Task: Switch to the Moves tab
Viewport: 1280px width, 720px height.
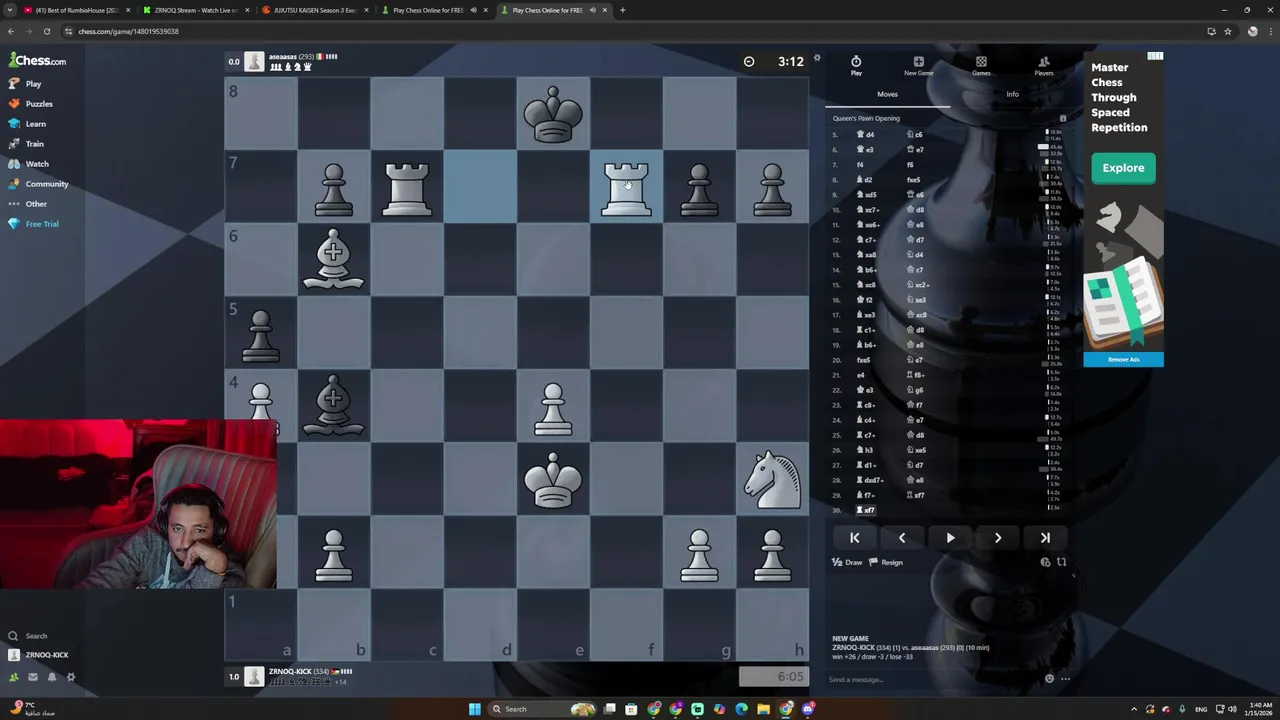Action: 887,94
